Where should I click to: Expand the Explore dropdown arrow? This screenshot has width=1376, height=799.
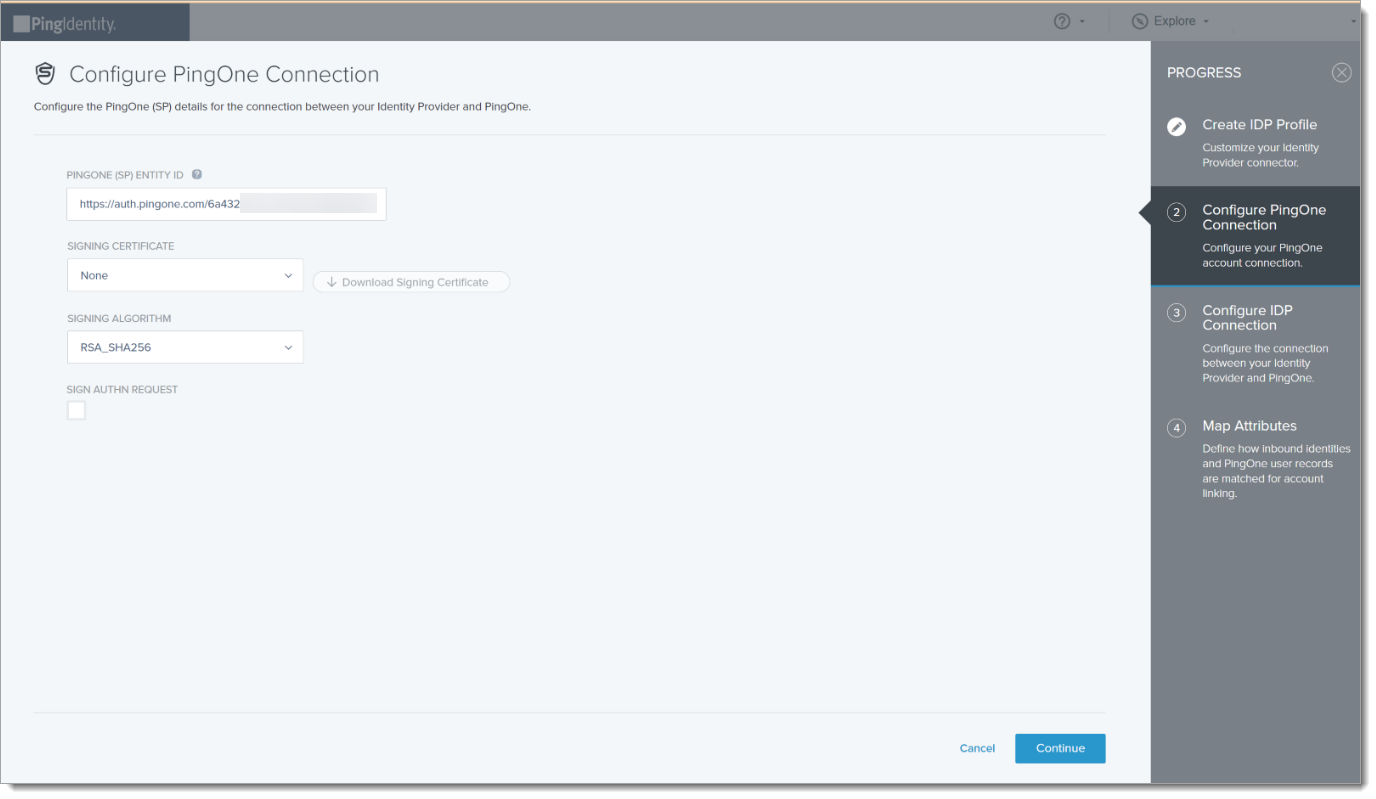1206,22
